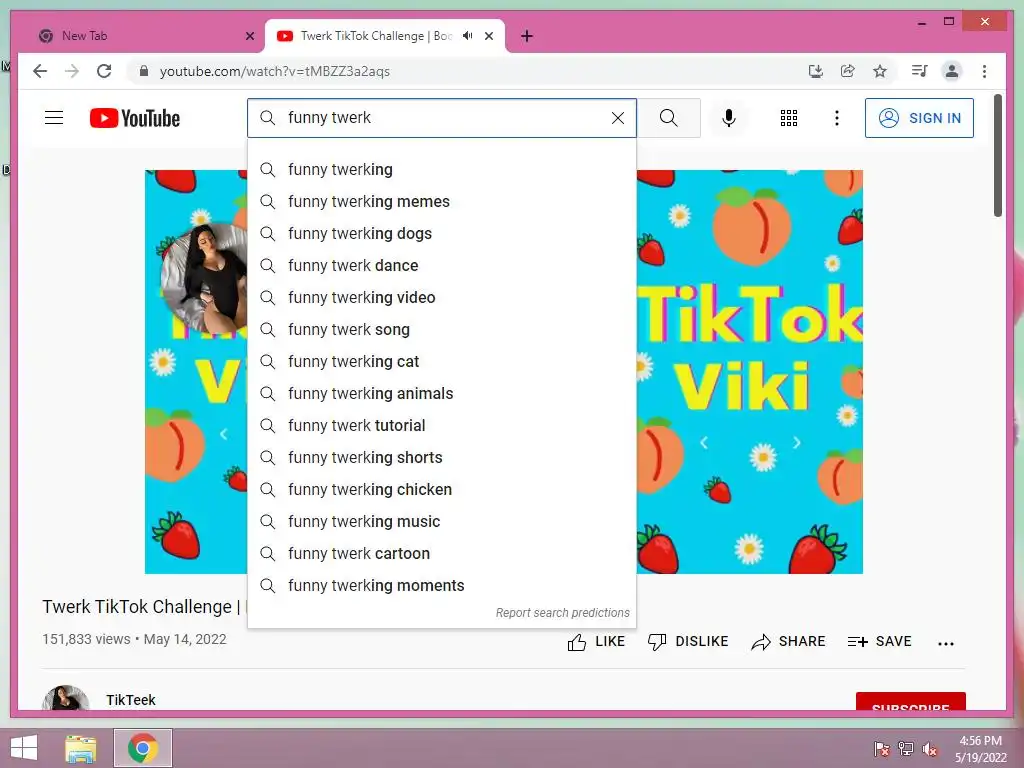
Task: Go to the YouTube home logo
Action: pyautogui.click(x=135, y=118)
